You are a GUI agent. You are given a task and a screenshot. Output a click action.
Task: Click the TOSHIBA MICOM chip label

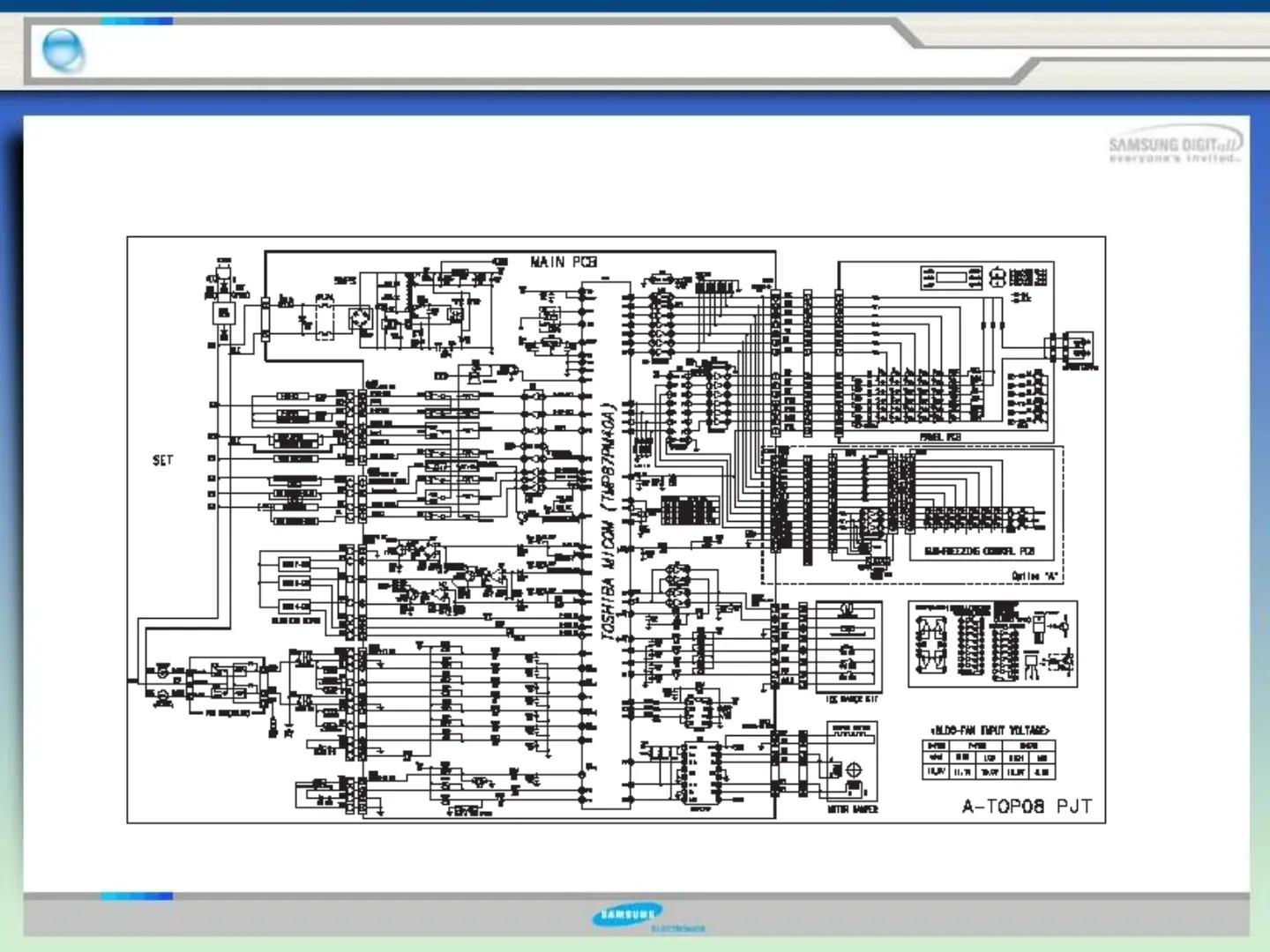pyautogui.click(x=607, y=522)
